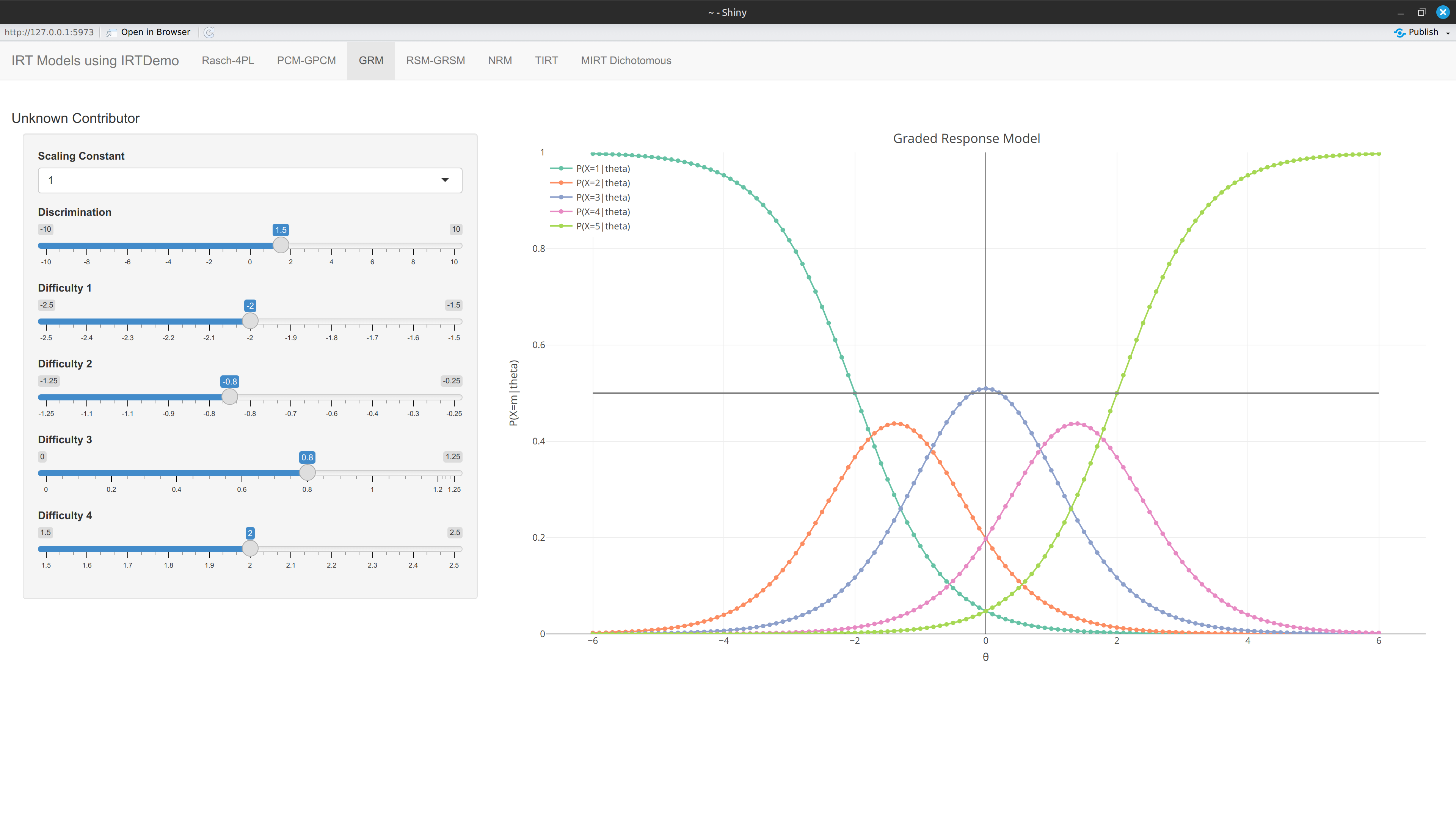Click the Graded Response Model chart title

[966, 138]
